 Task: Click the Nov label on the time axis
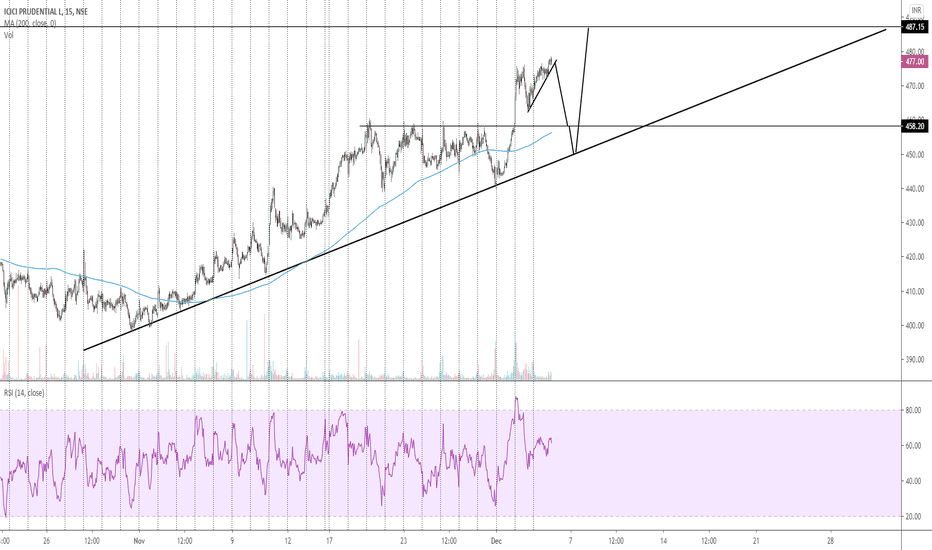click(139, 541)
